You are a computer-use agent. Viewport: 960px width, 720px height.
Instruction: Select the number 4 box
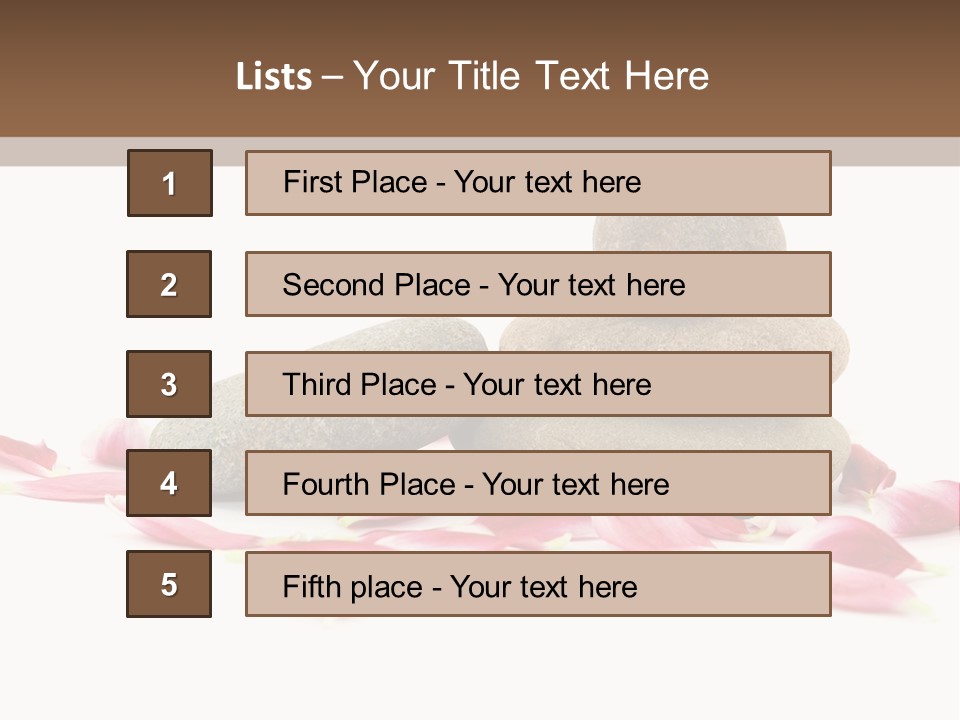(169, 484)
